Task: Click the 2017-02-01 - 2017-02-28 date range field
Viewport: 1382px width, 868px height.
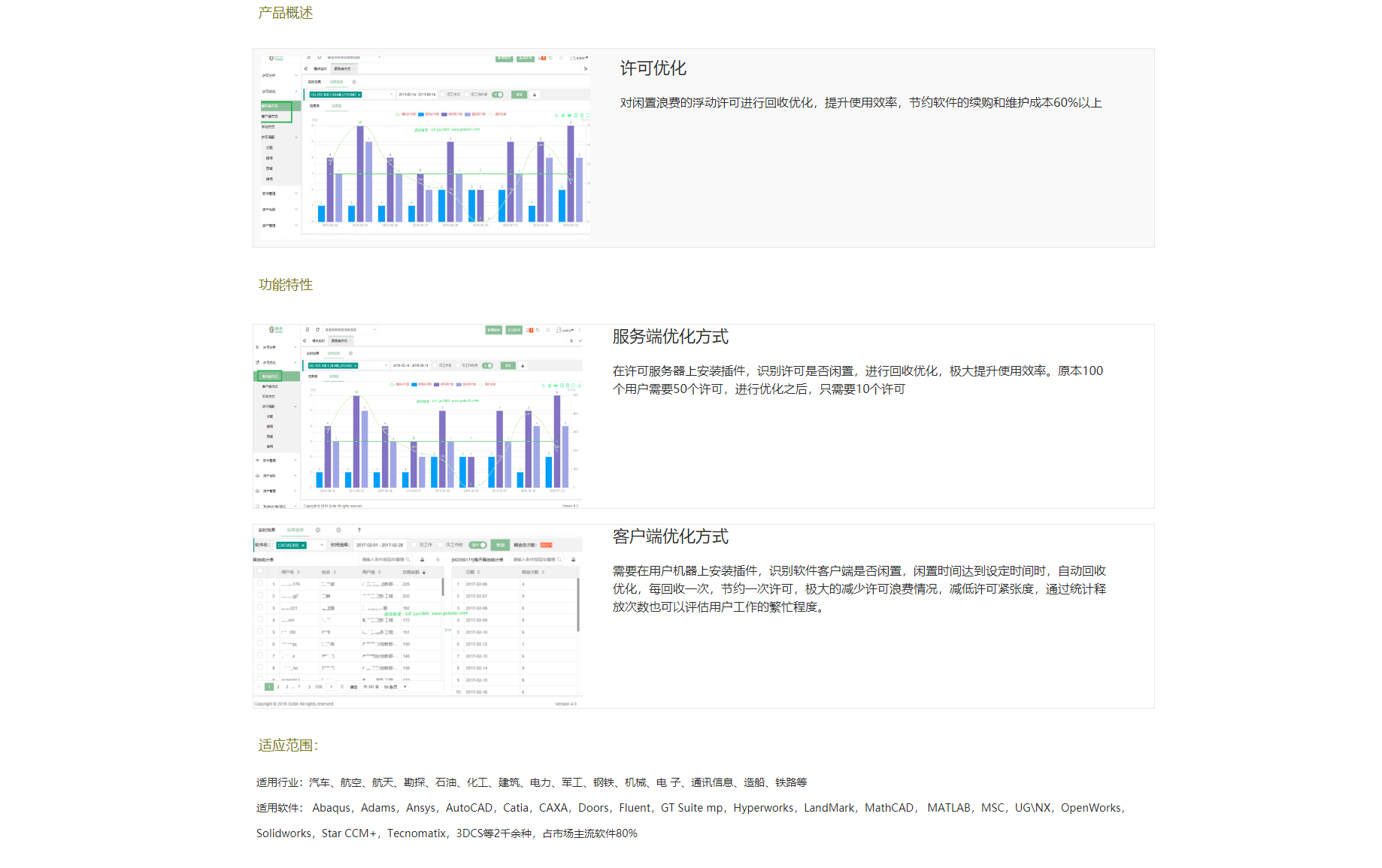Action: pos(380,545)
